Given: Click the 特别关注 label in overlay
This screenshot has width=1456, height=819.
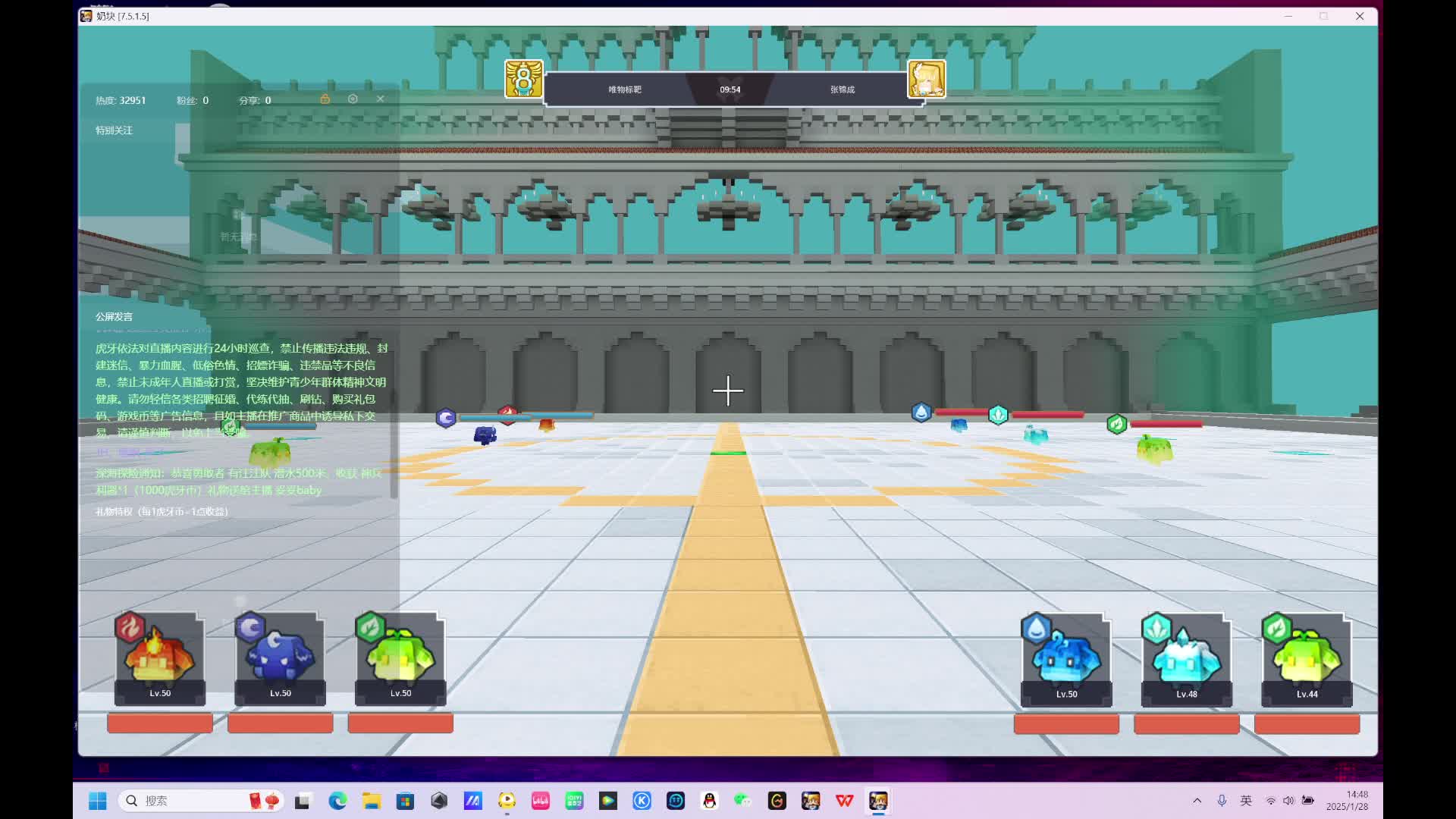Looking at the screenshot, I should click(x=114, y=130).
